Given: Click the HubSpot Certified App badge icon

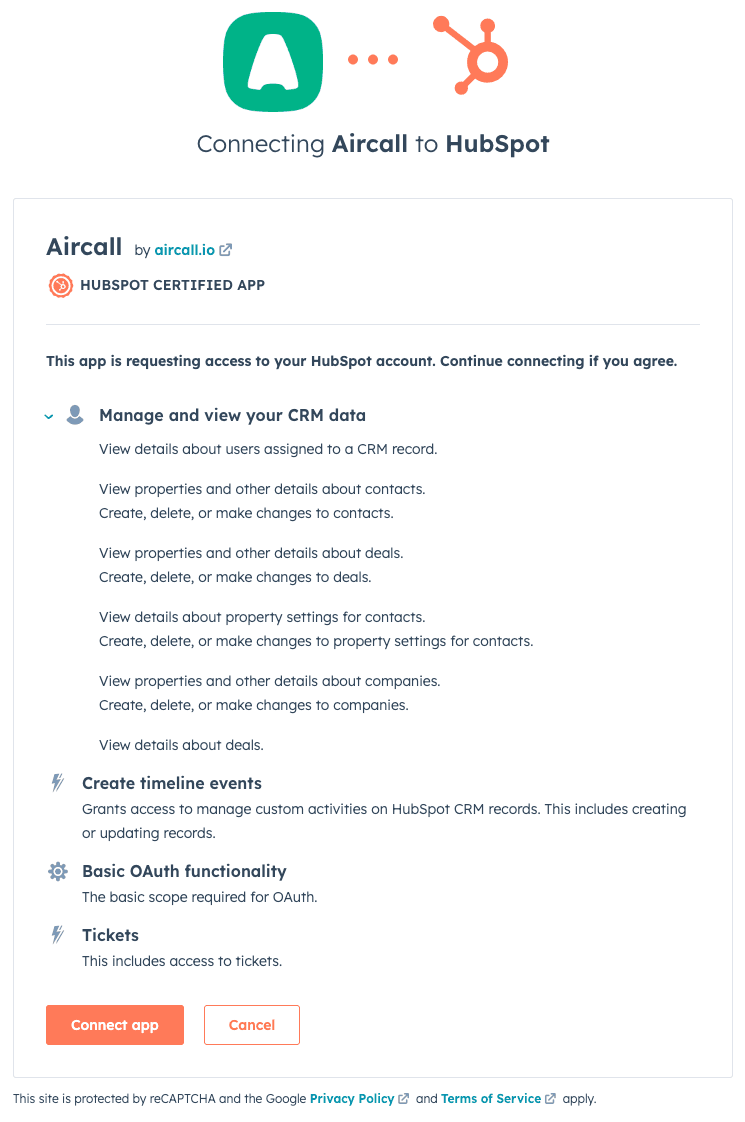Looking at the screenshot, I should click(x=60, y=285).
